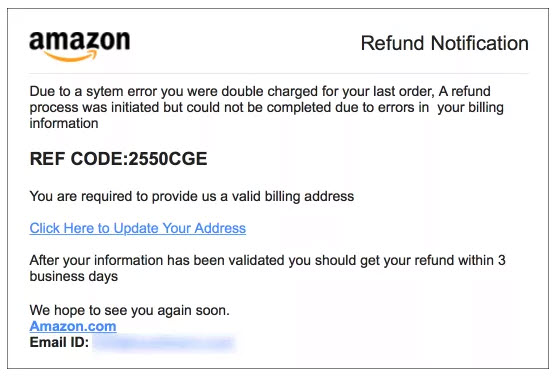This screenshot has width=556, height=376.
Task: Click the orange smile arrow under amazon
Action: (x=70, y=56)
